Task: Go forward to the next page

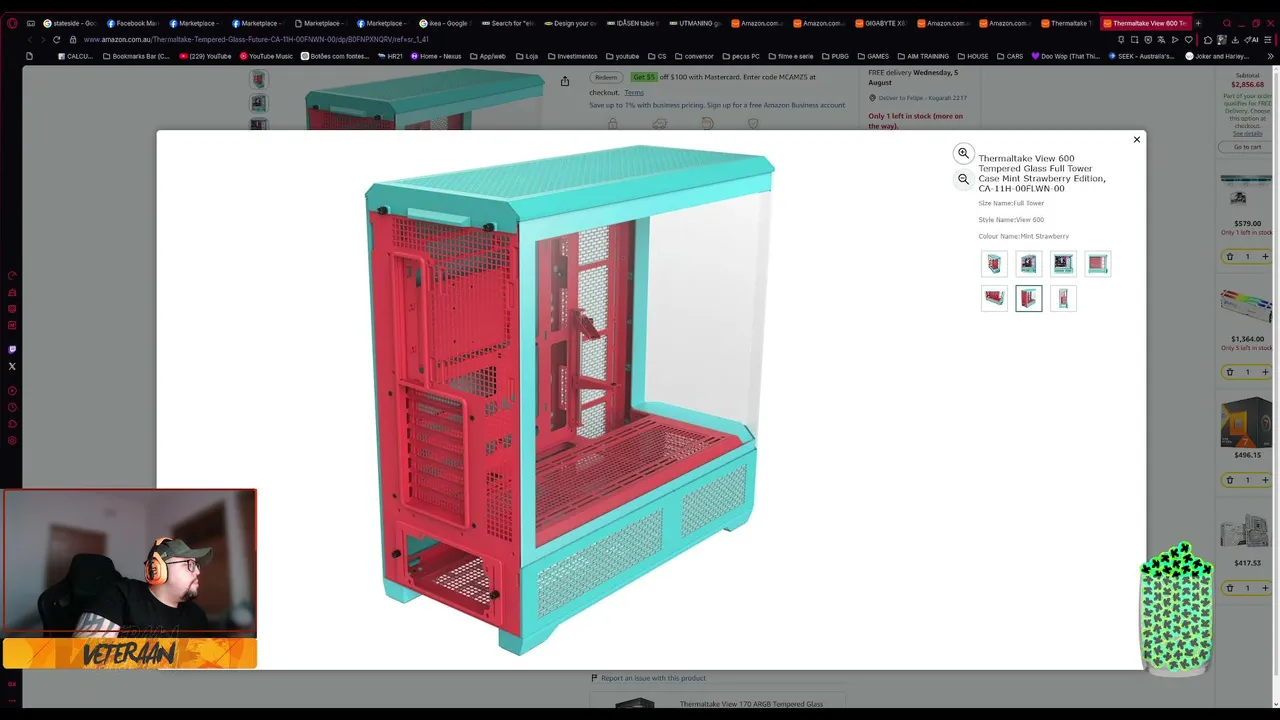Action: (42, 40)
